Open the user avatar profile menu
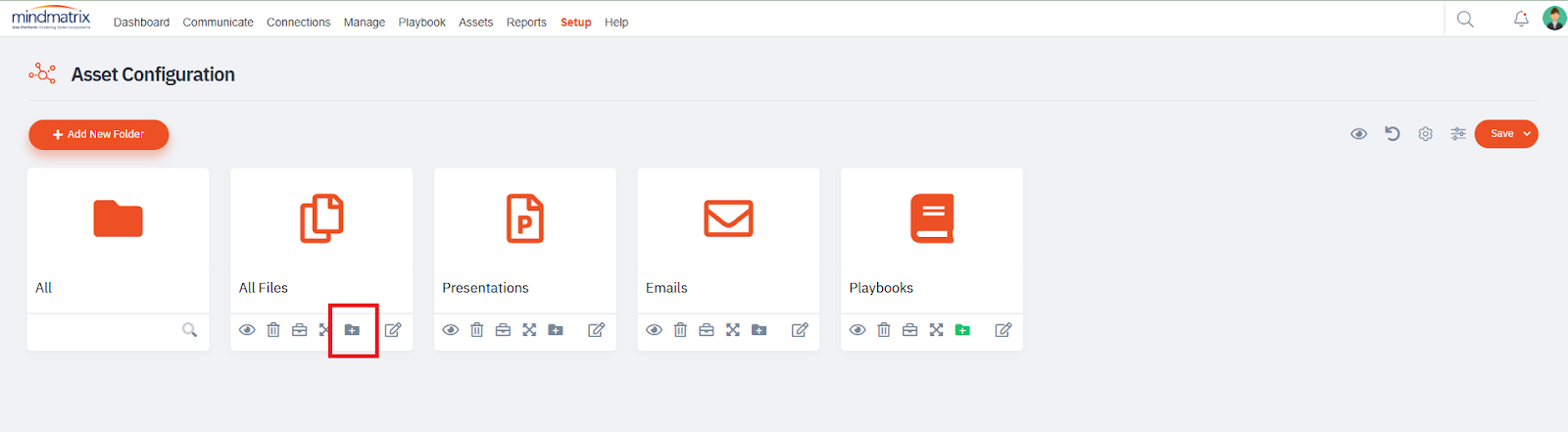This screenshot has width=1568, height=432. pos(1554,19)
